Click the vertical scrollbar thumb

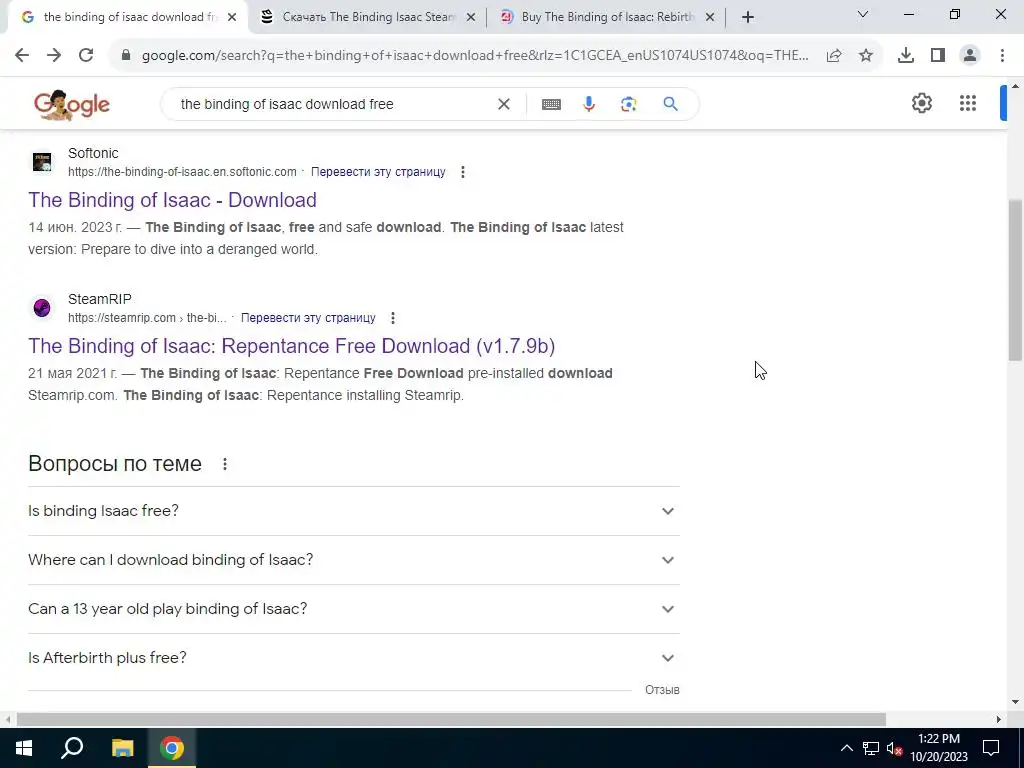click(x=1015, y=280)
